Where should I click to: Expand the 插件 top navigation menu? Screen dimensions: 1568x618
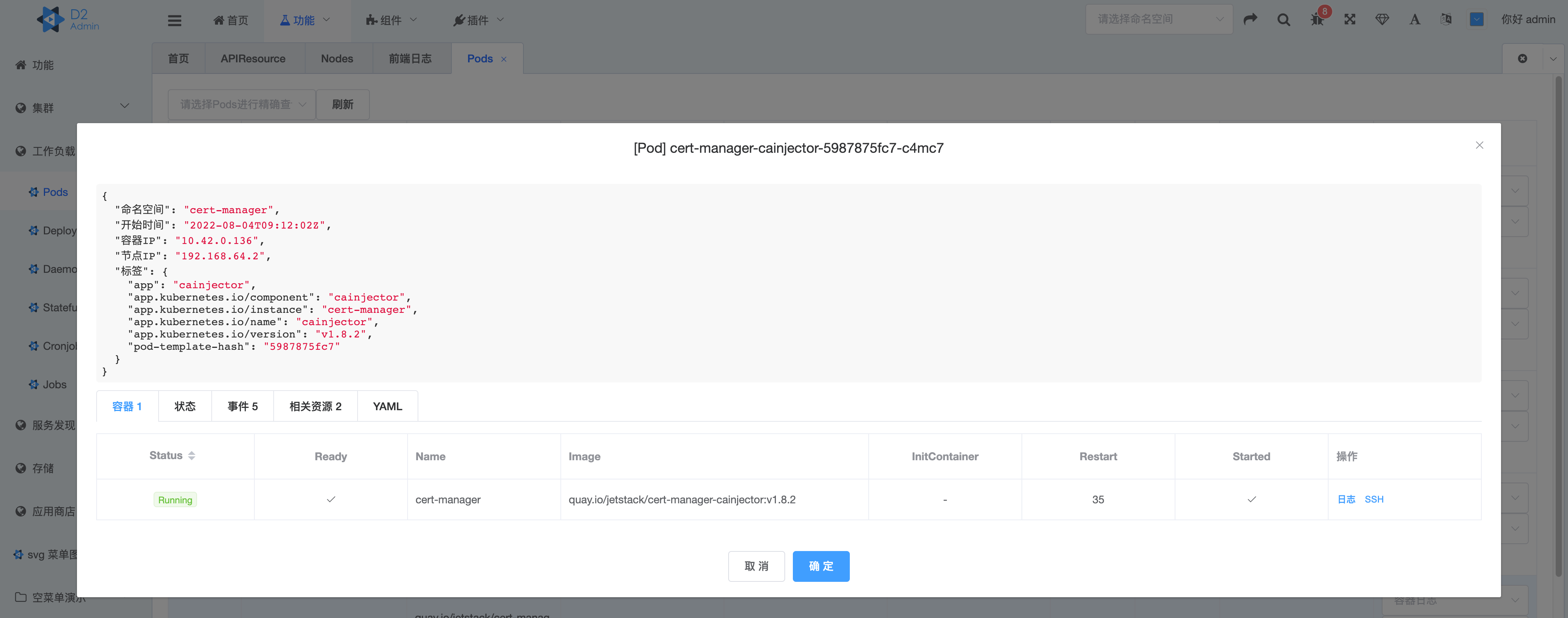[x=478, y=20]
